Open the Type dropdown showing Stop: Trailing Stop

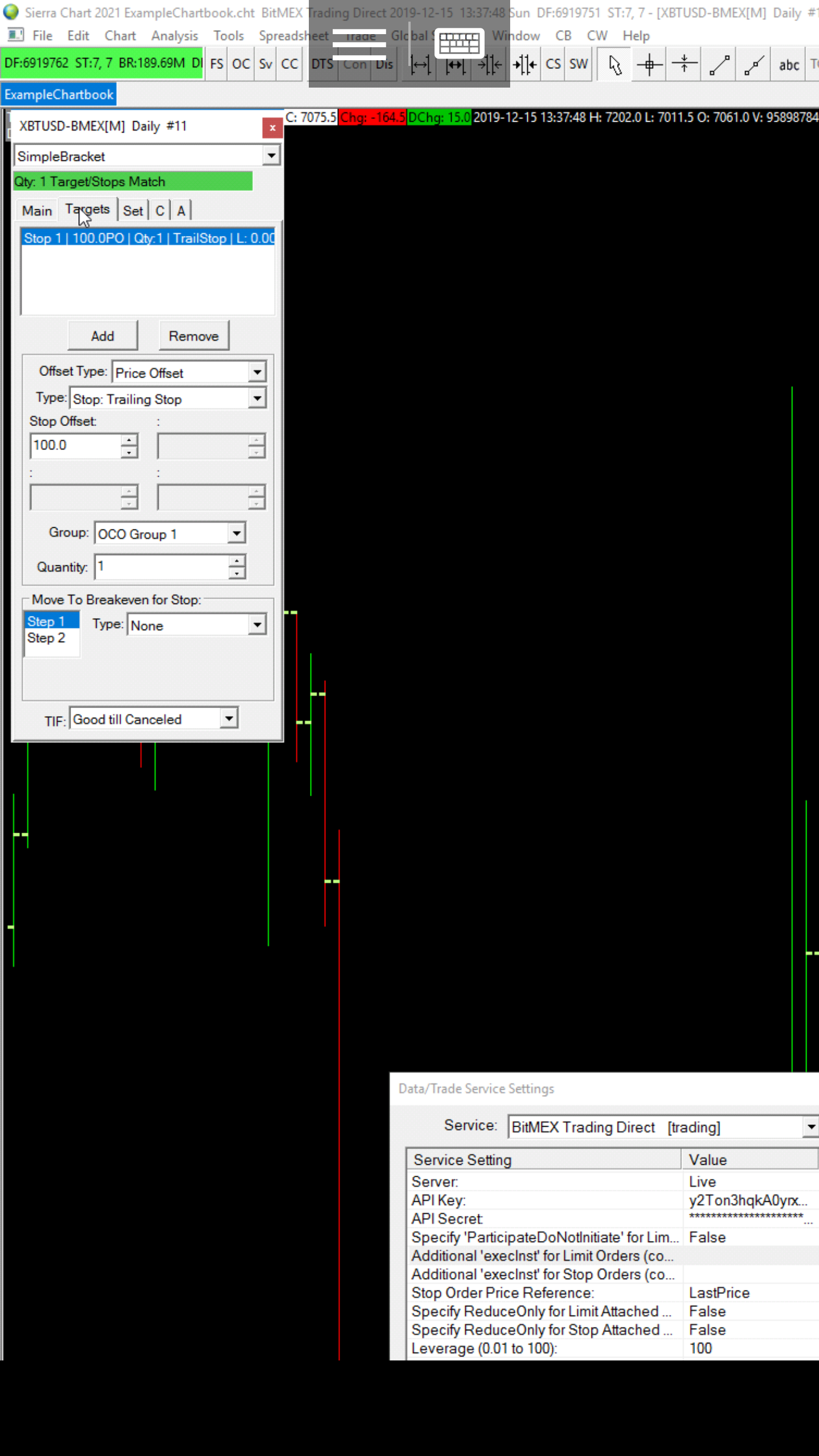click(x=257, y=398)
